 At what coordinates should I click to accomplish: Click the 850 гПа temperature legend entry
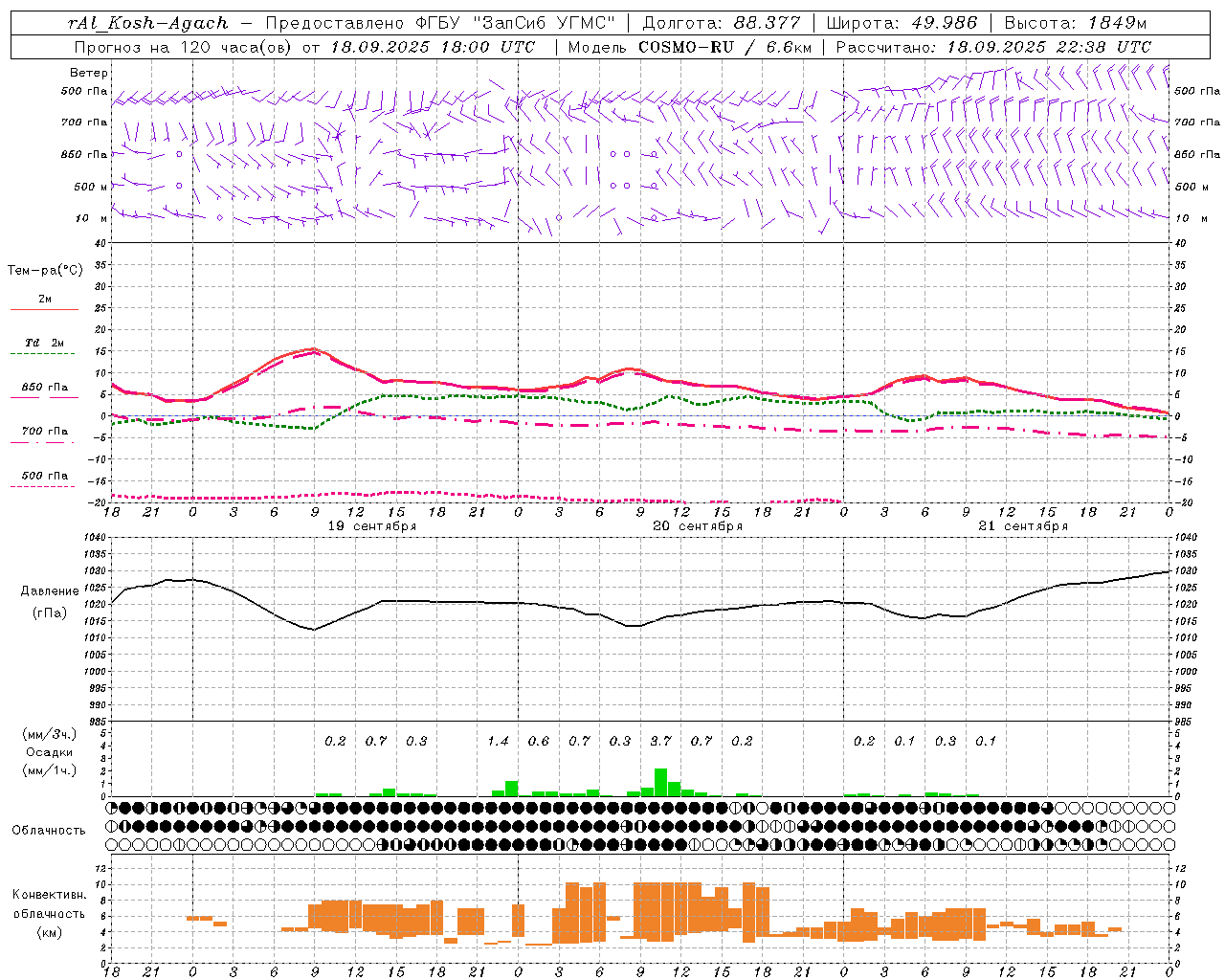tap(45, 388)
